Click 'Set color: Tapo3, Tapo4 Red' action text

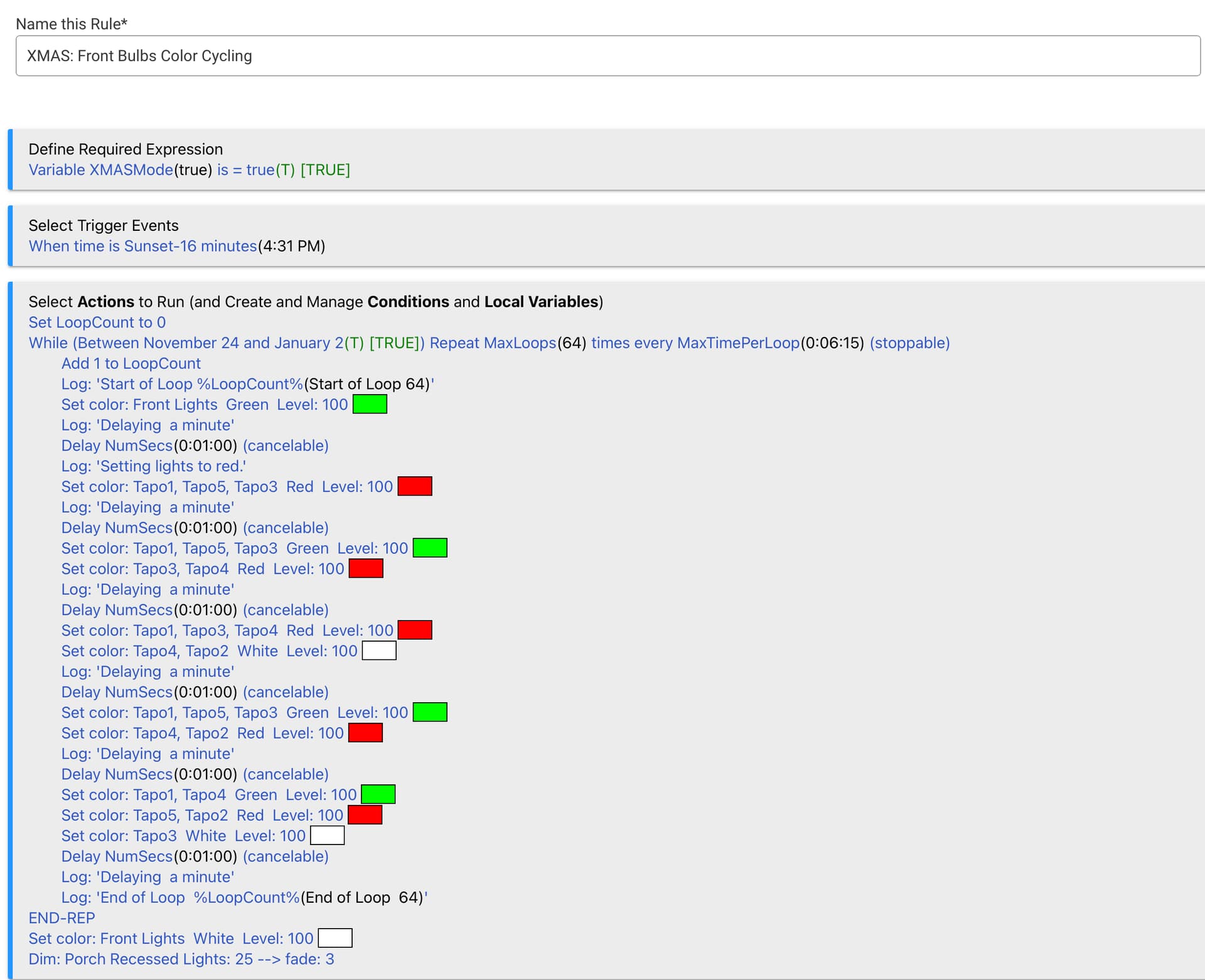203,569
